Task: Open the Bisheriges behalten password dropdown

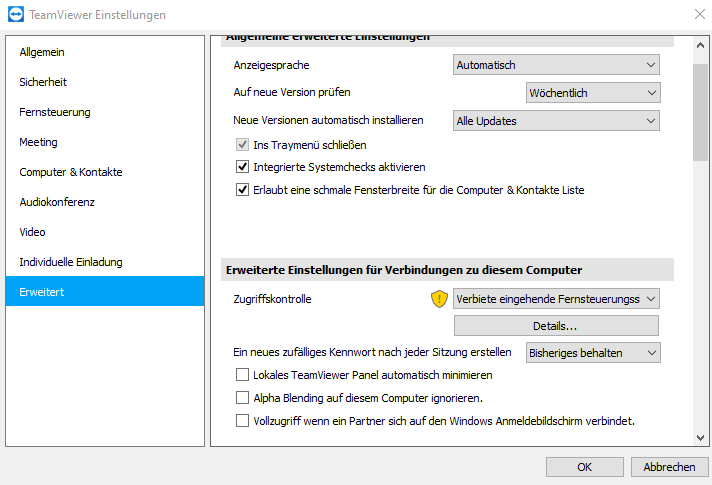Action: [x=593, y=353]
